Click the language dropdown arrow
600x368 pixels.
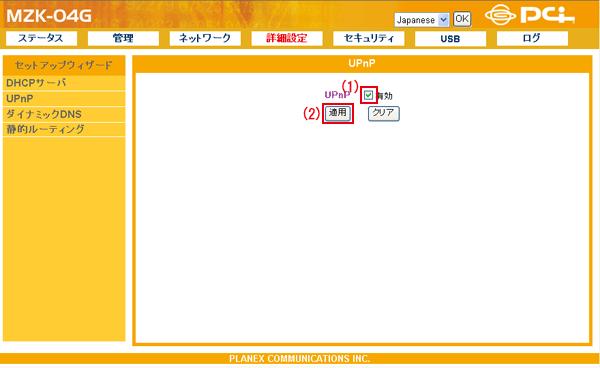(443, 20)
